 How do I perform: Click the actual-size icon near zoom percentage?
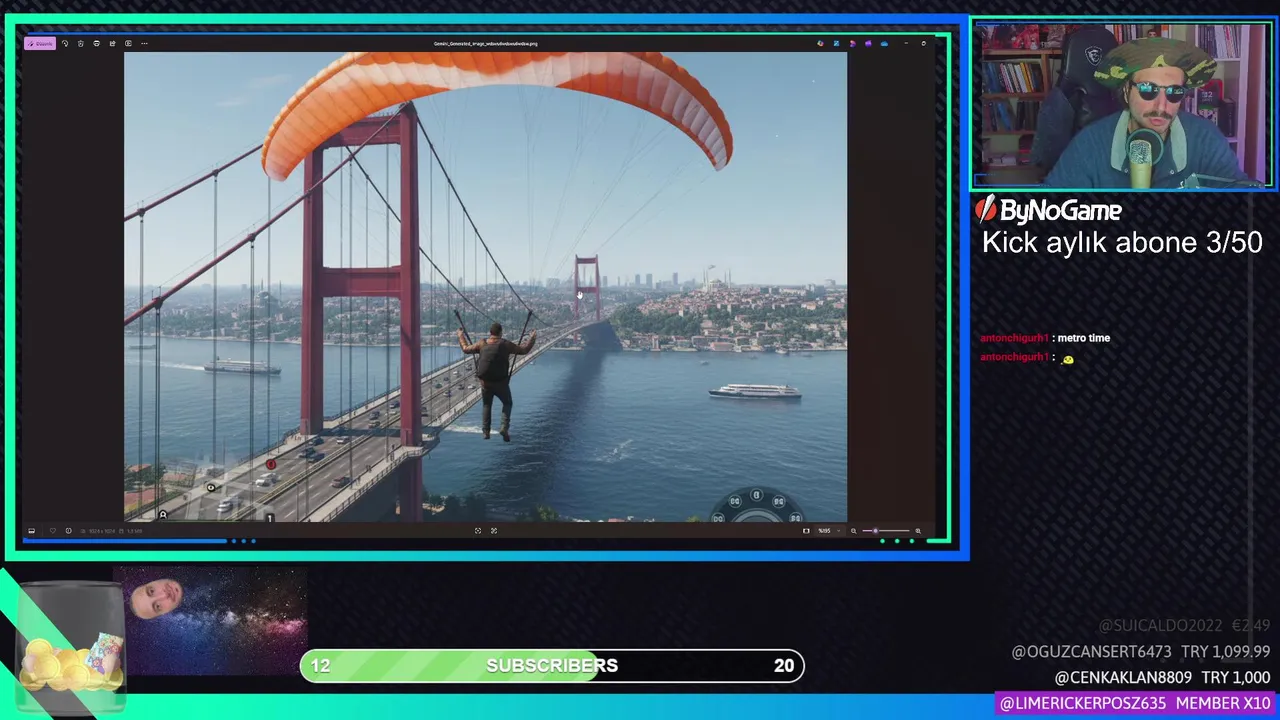tap(806, 531)
